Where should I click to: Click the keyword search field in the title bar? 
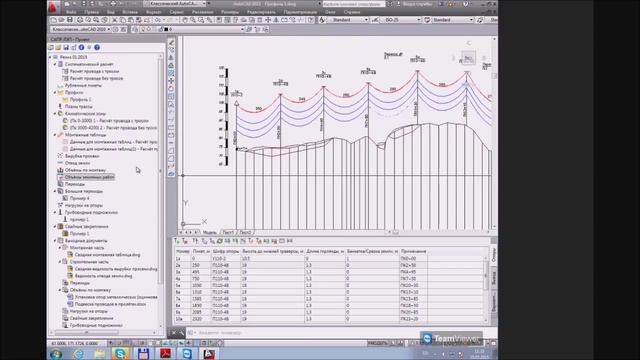coord(353,4)
